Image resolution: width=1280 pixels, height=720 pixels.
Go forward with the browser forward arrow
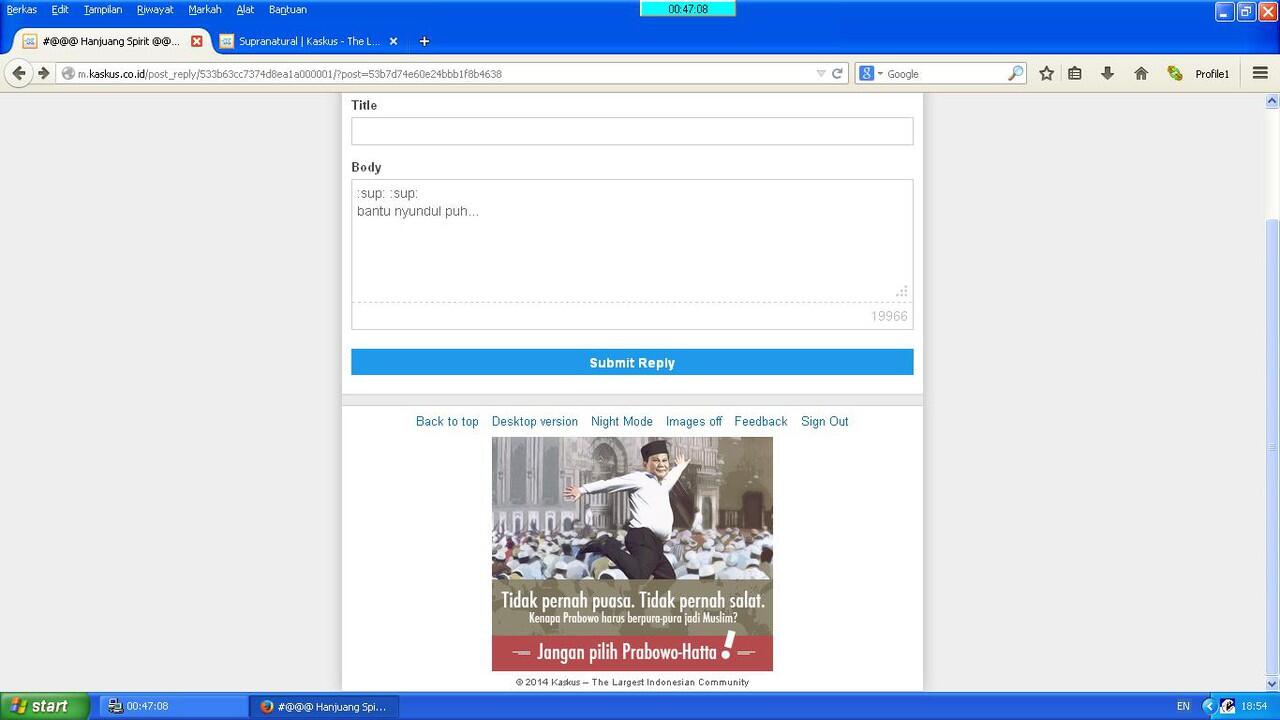click(43, 73)
